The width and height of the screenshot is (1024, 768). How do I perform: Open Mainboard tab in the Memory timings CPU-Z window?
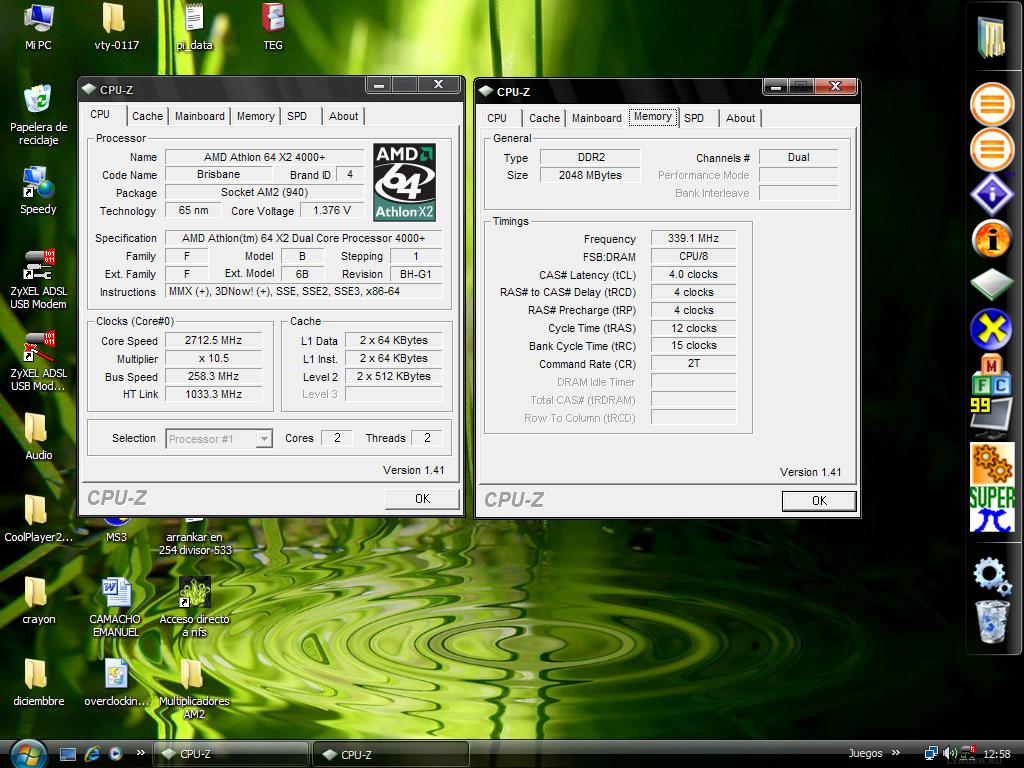point(596,118)
